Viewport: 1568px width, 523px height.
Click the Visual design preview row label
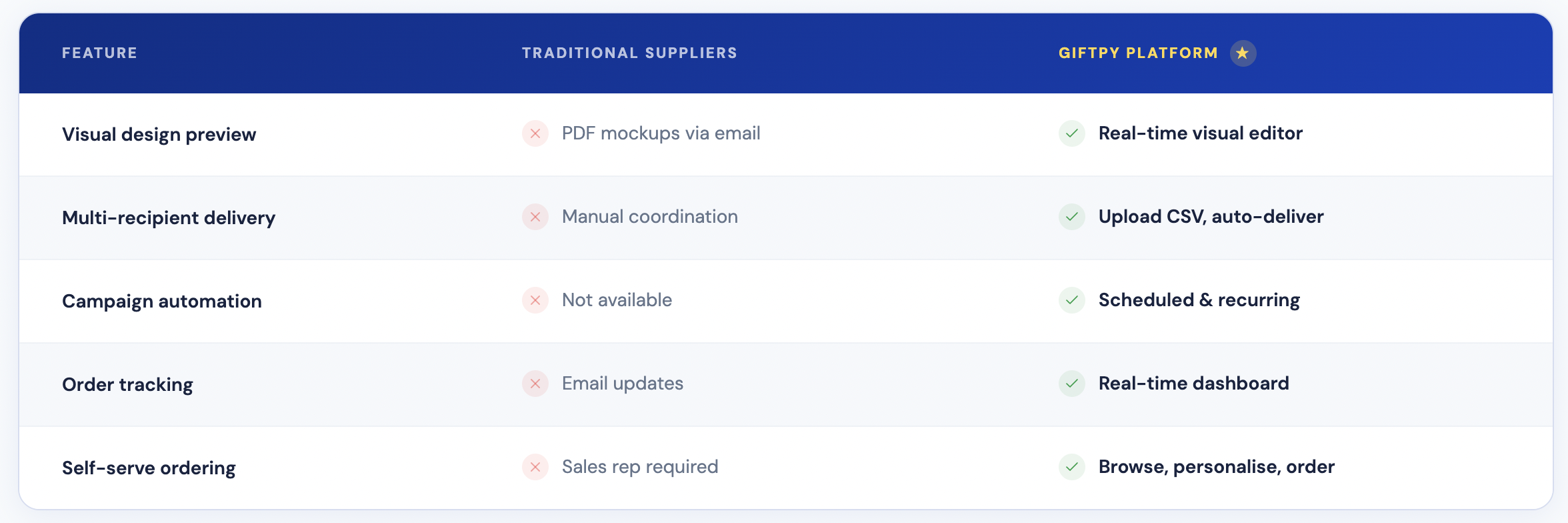click(x=159, y=135)
